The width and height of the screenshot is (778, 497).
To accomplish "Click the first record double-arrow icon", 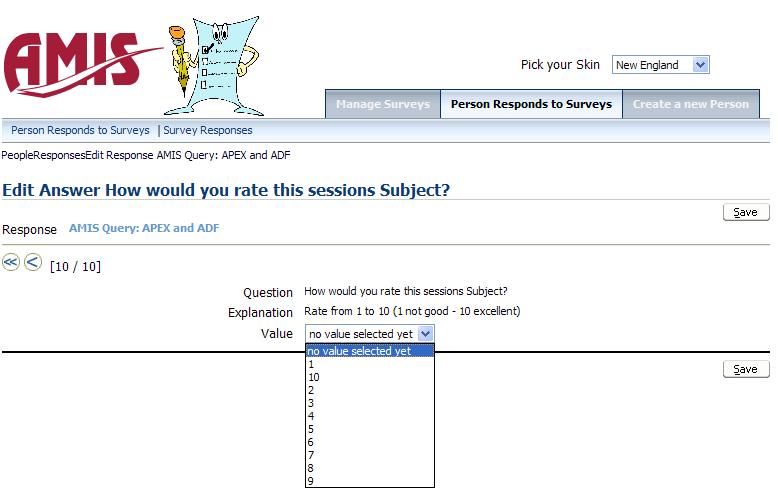I will [11, 263].
